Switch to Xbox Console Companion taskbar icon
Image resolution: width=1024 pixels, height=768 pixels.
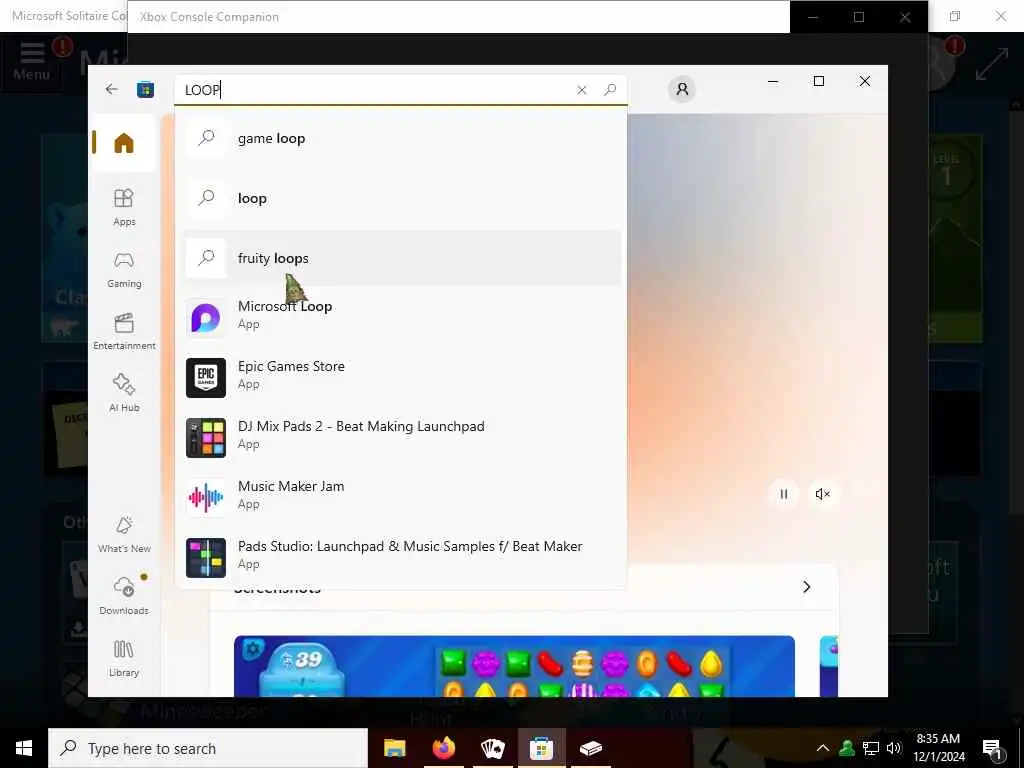pyautogui.click(x=590, y=748)
